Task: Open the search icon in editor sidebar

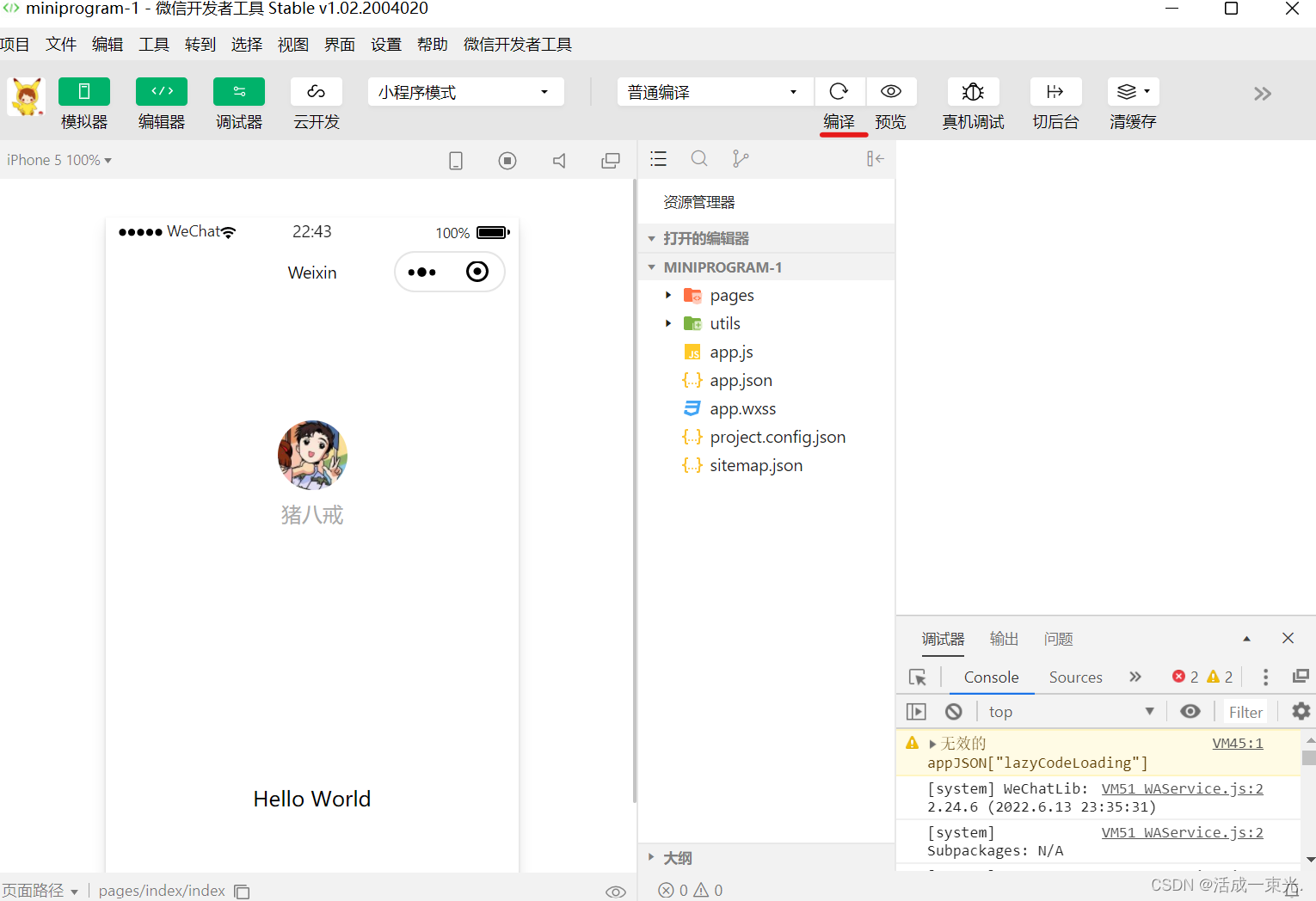Action: click(699, 159)
